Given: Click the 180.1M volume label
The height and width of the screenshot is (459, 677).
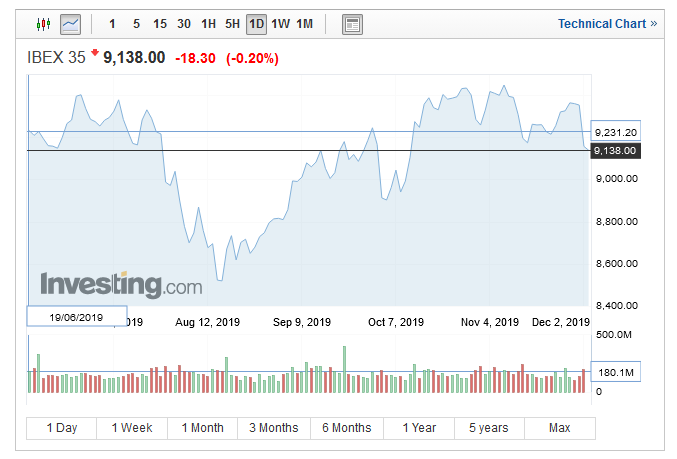Looking at the screenshot, I should click(616, 372).
